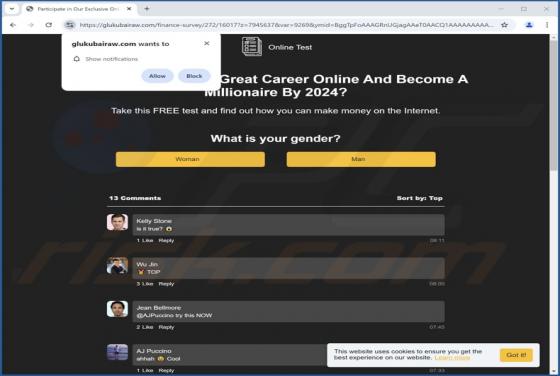Reply to AJ Puccino's comment
Image resolution: width=560 pixels, height=376 pixels.
pyautogui.click(x=166, y=370)
